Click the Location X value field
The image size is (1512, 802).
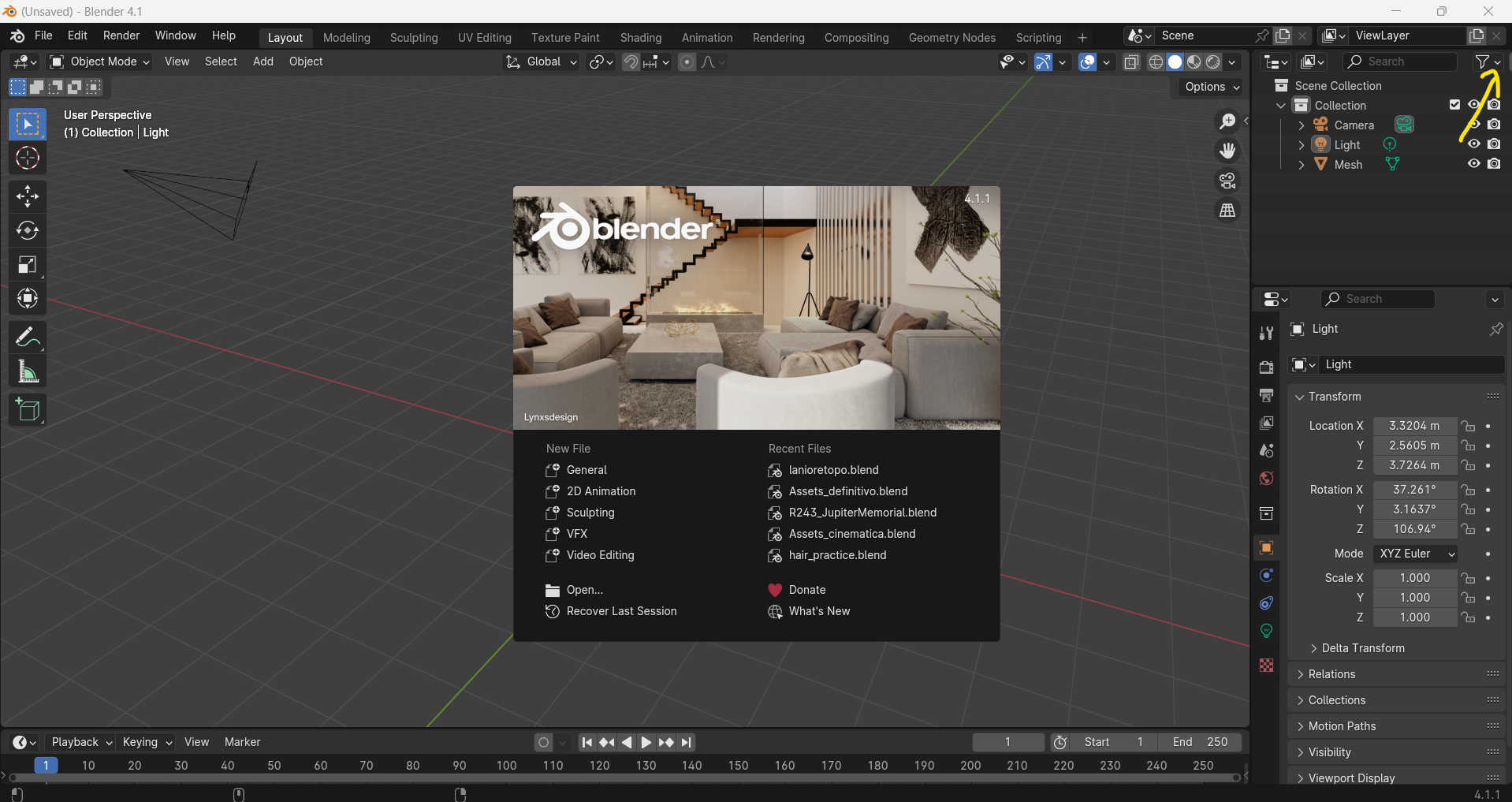(x=1414, y=426)
